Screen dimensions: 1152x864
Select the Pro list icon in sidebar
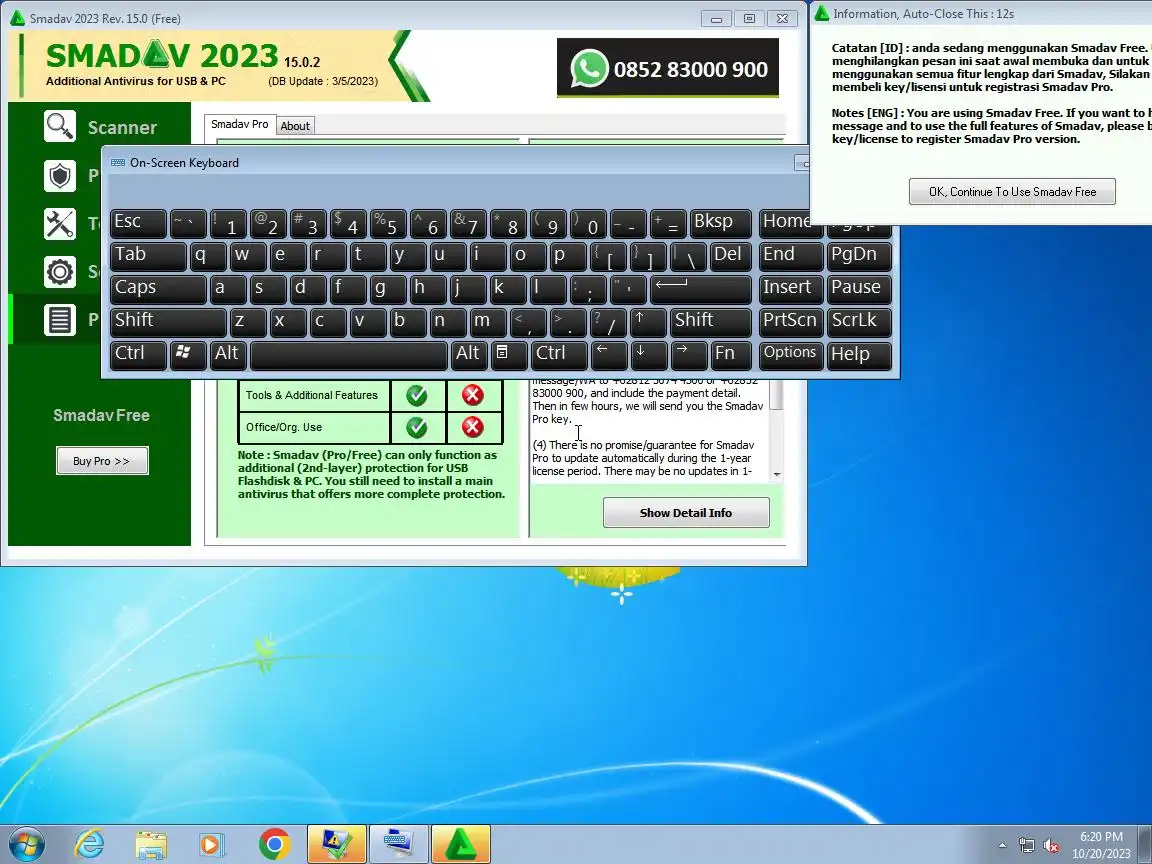tap(60, 320)
